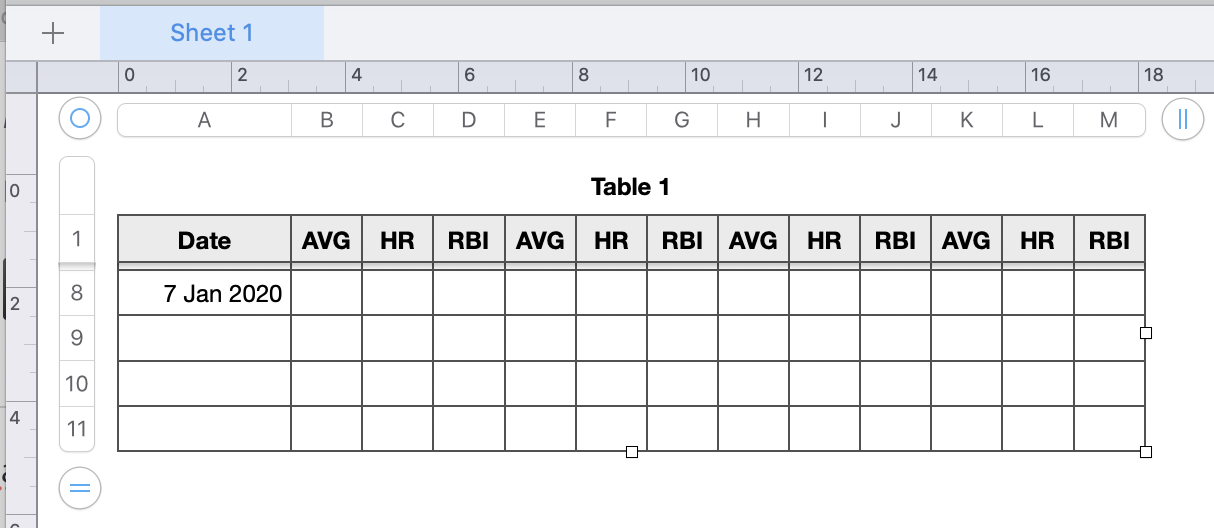Select the first AVG header cell

point(327,240)
